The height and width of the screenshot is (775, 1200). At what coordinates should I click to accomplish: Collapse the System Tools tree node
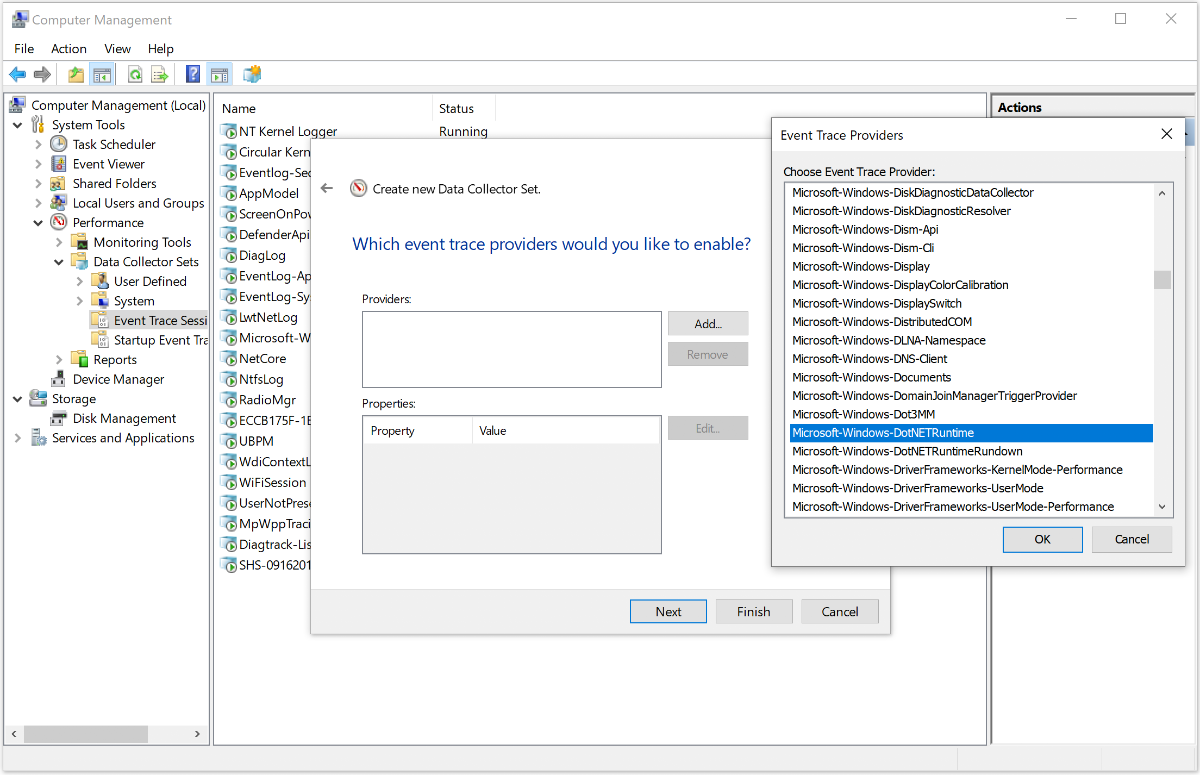18,125
